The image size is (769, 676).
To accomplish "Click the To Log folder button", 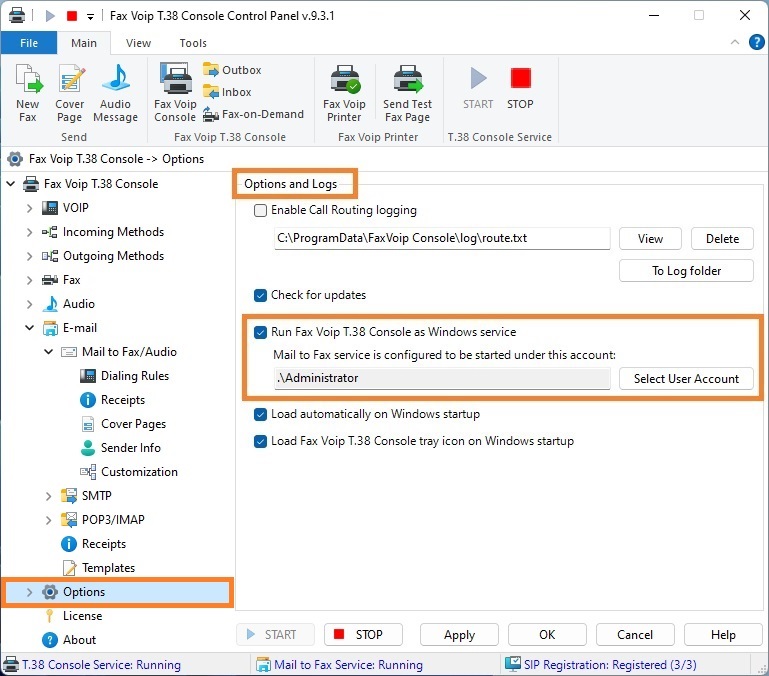I will point(687,271).
